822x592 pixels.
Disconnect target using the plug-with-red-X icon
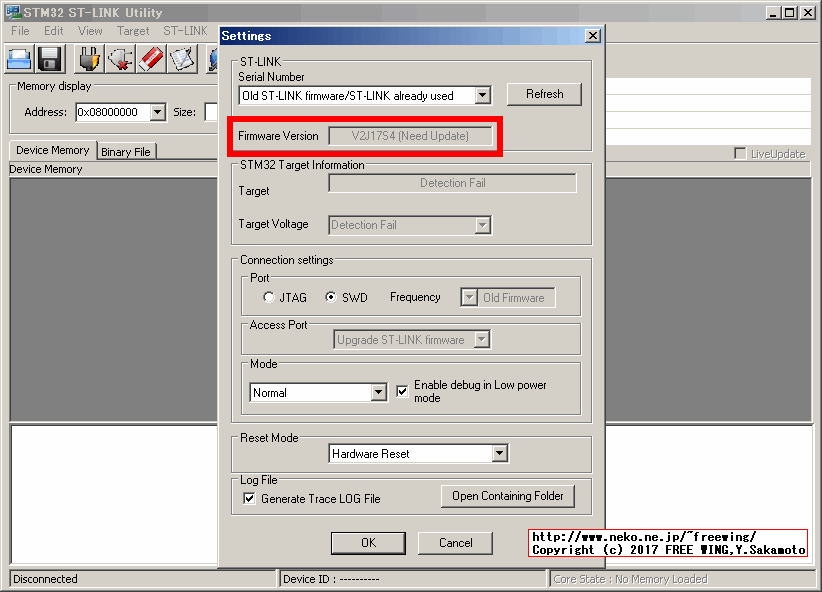(120, 59)
